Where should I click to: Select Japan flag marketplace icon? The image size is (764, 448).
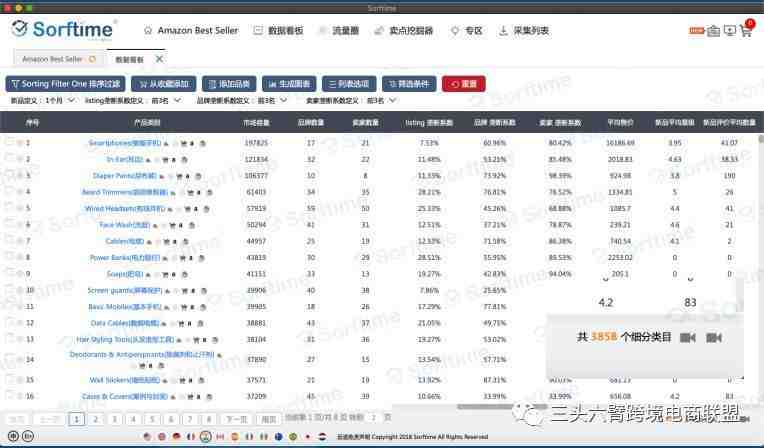[307, 436]
